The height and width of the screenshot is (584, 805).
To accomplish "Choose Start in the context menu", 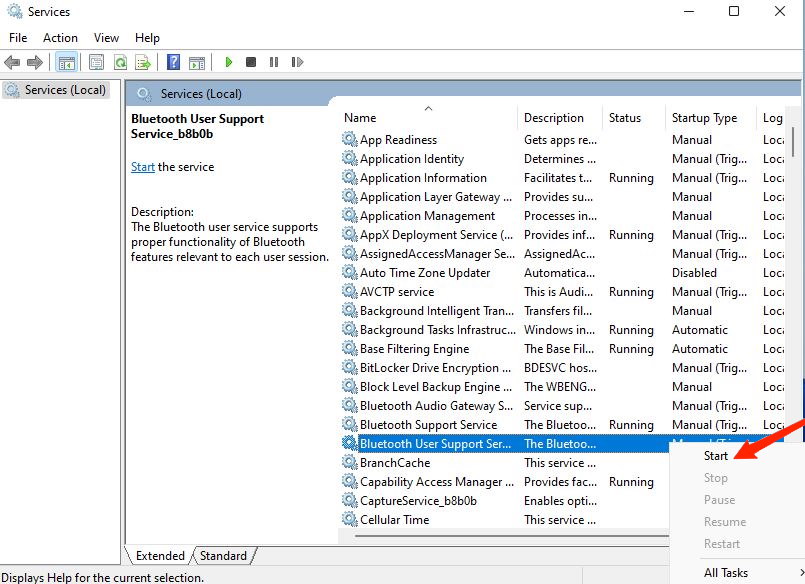I will click(x=716, y=456).
